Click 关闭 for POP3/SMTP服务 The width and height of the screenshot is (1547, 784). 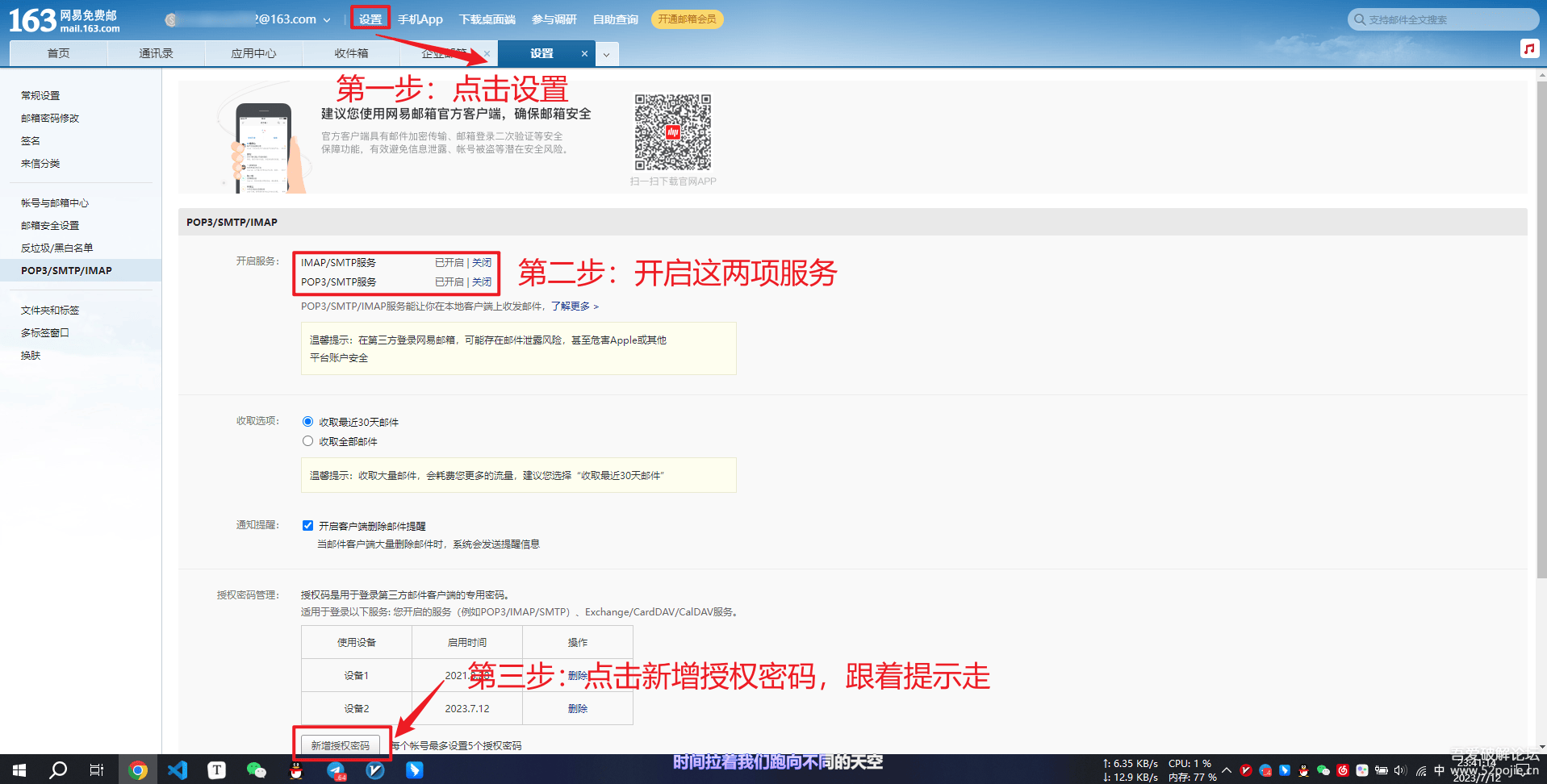click(482, 282)
